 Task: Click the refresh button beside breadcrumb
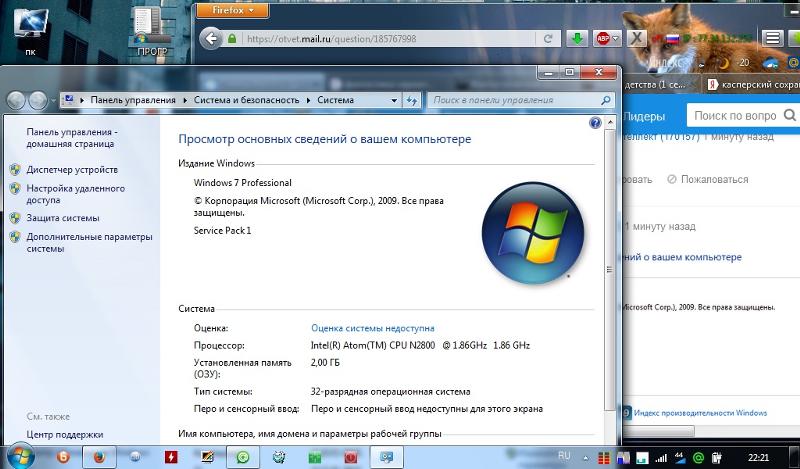pos(411,101)
